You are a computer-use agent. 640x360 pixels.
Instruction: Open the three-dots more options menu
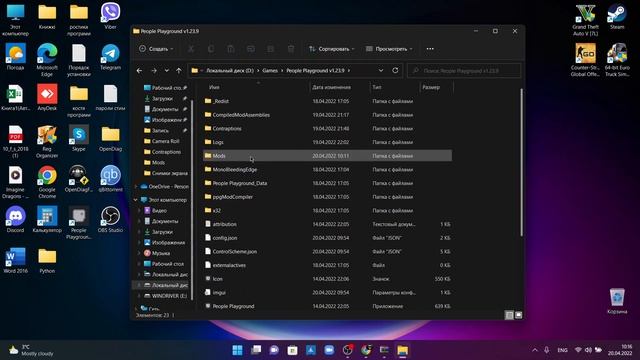click(x=430, y=49)
